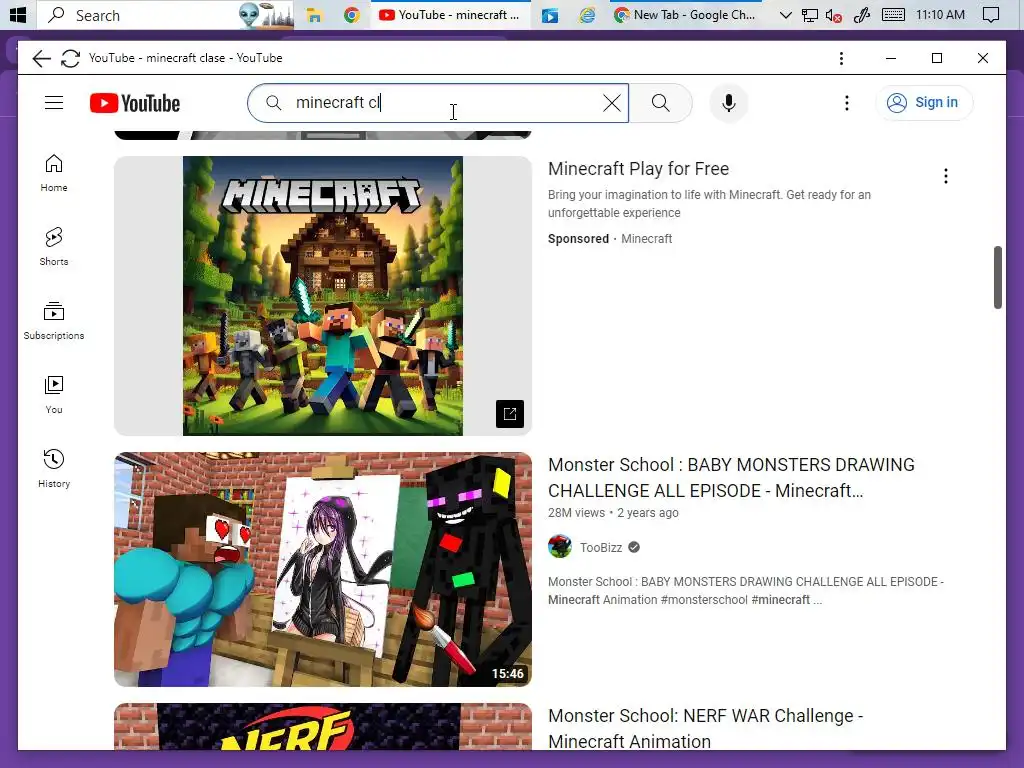Open the Minecraft Play for Free ad thumbnail
This screenshot has width=1024, height=768.
(323, 296)
